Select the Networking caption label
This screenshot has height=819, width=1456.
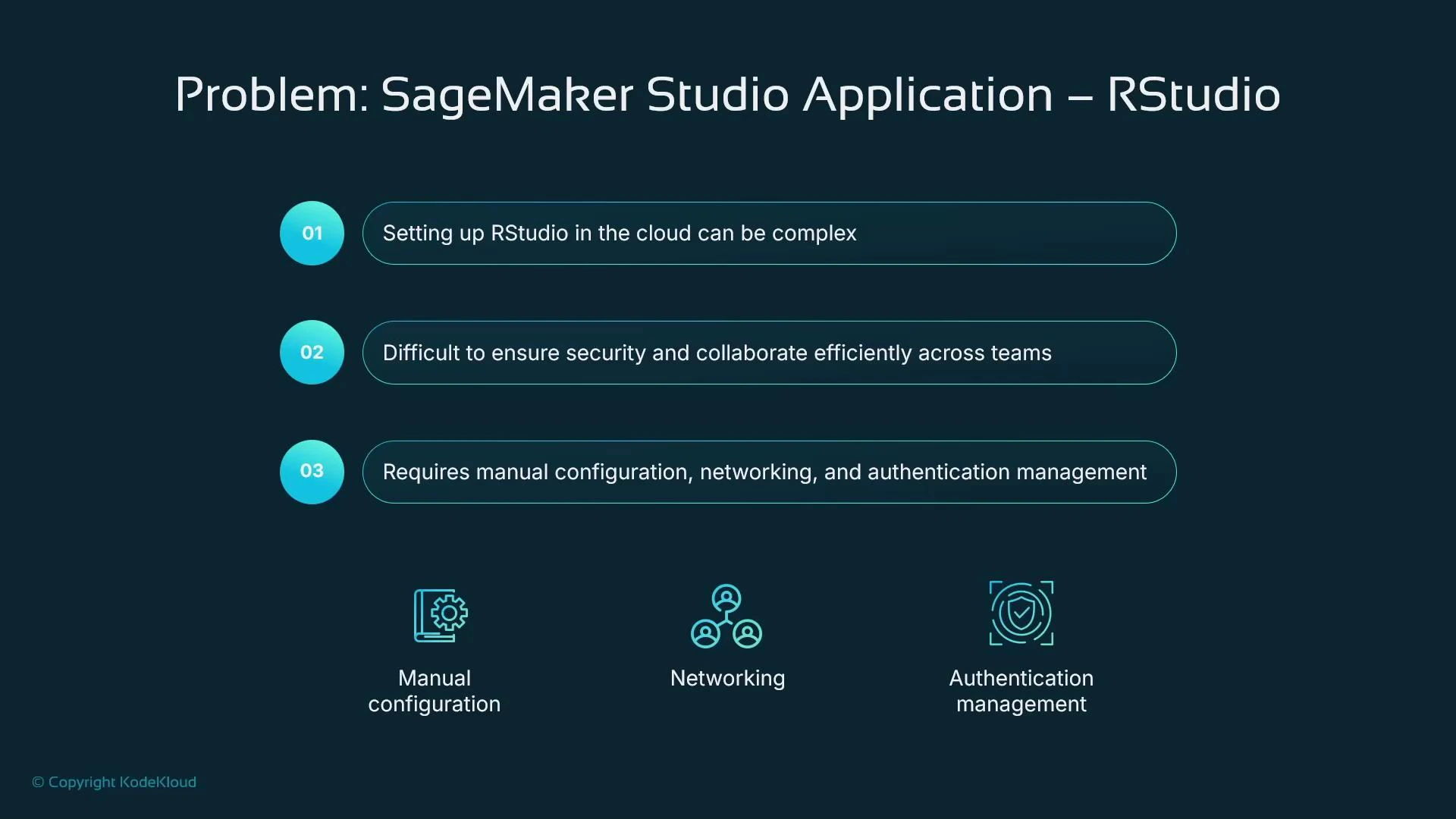point(726,679)
